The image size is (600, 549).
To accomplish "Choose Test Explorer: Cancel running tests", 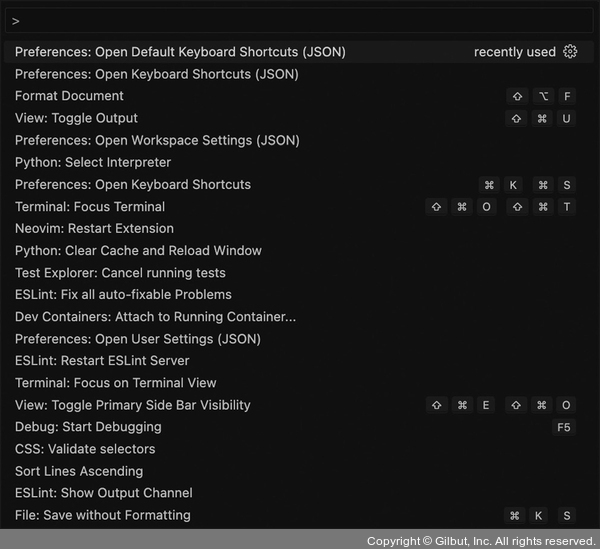I will pyautogui.click(x=120, y=273).
